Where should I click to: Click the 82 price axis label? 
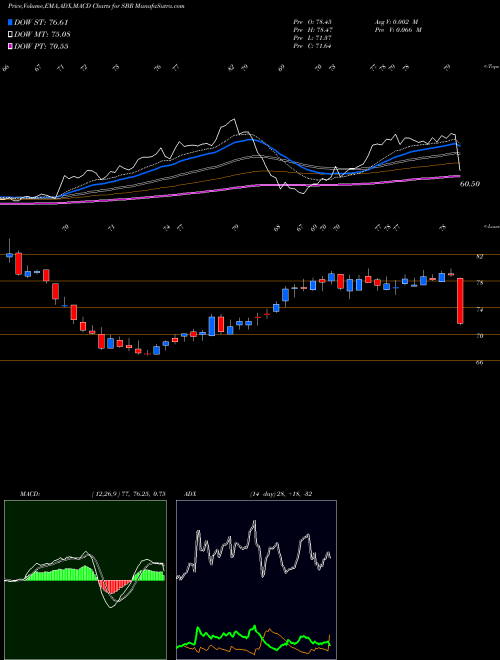479,256
